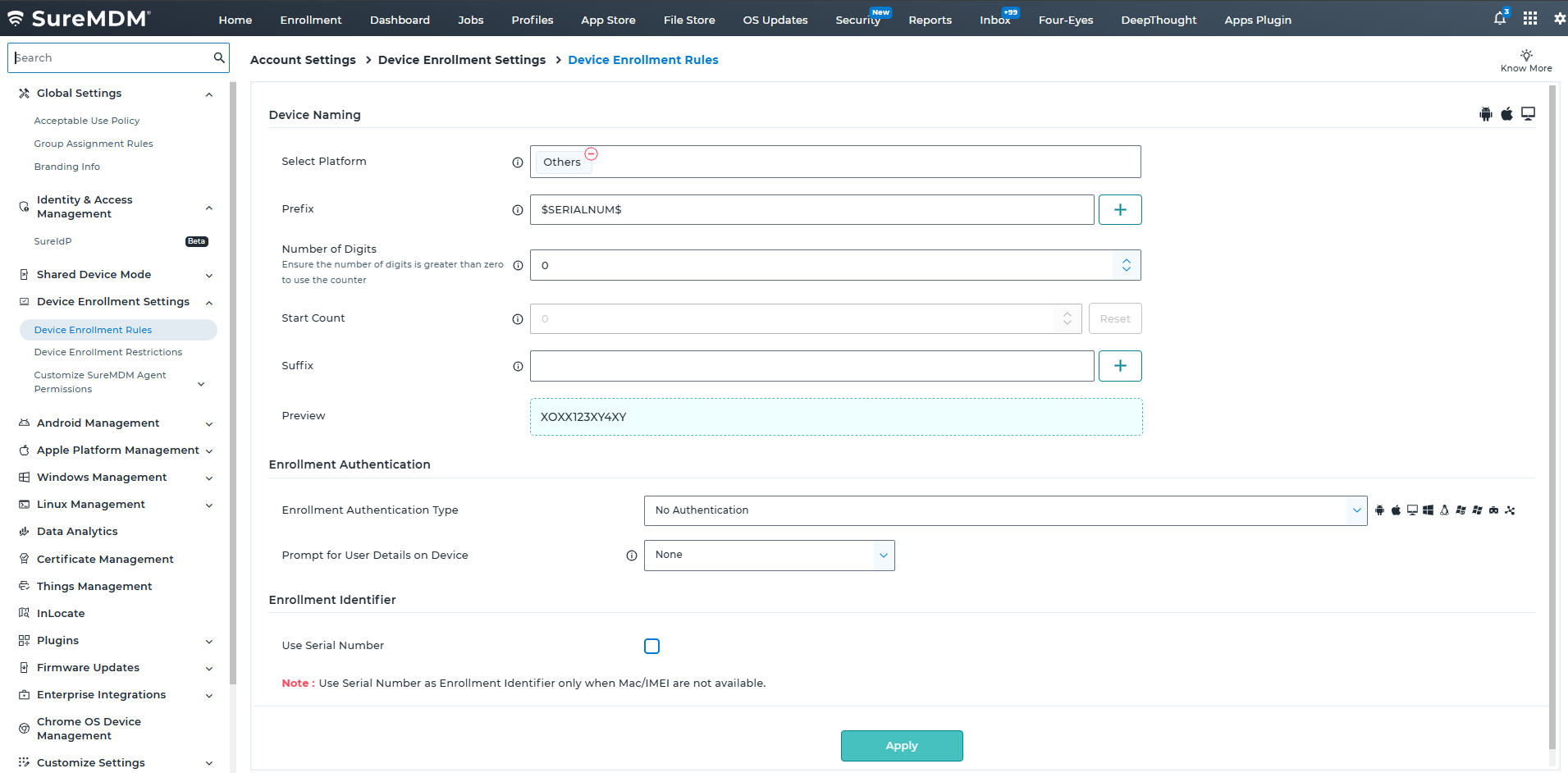Open the Profiles tab
The width and height of the screenshot is (1568, 773).
[x=533, y=20]
